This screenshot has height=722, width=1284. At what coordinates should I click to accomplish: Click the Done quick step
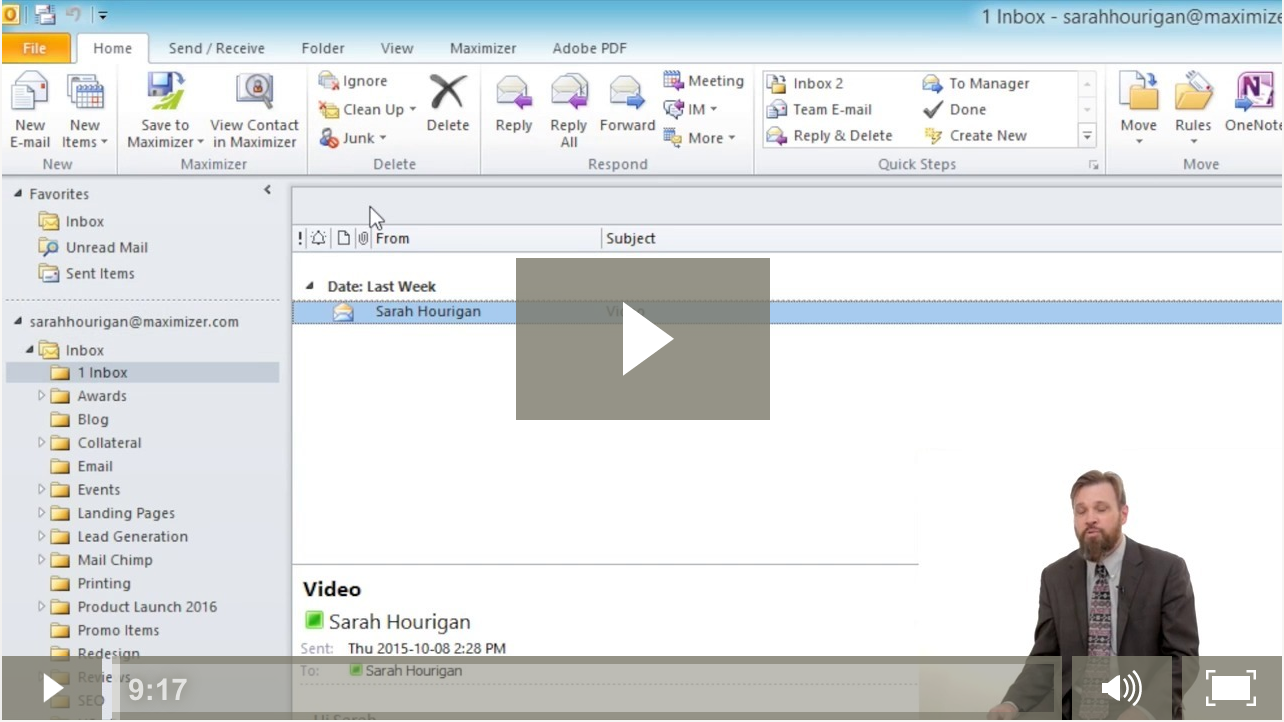tap(955, 109)
